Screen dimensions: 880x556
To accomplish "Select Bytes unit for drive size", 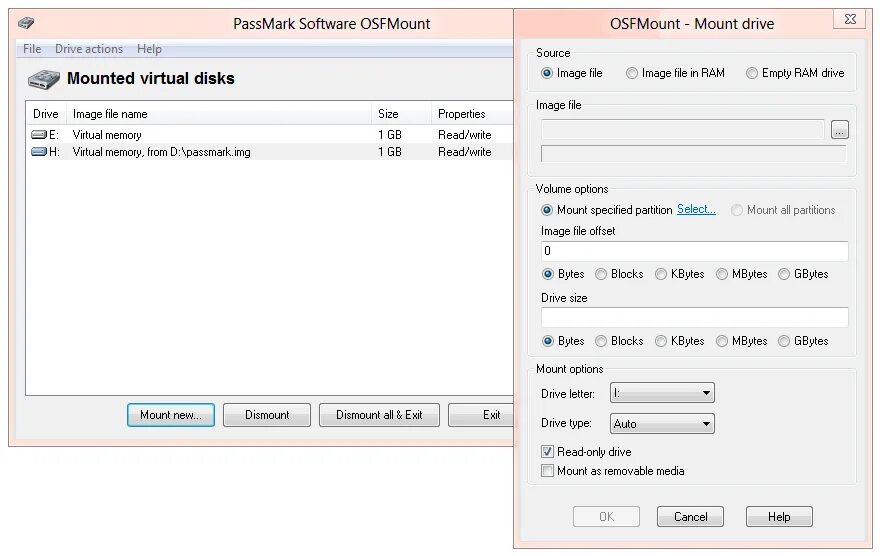I will (x=548, y=341).
